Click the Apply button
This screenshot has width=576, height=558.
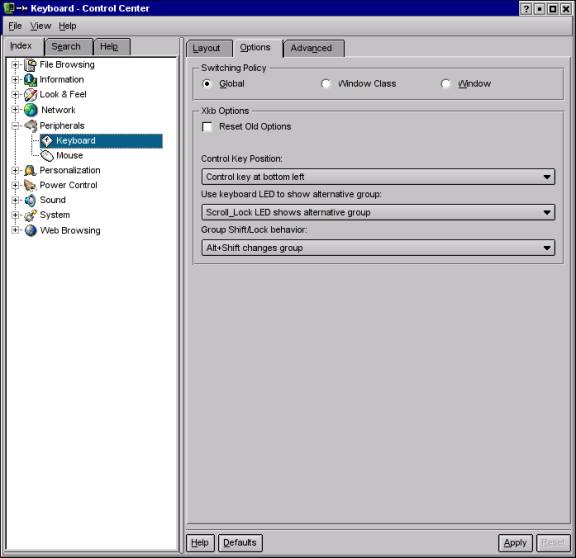[x=515, y=543]
